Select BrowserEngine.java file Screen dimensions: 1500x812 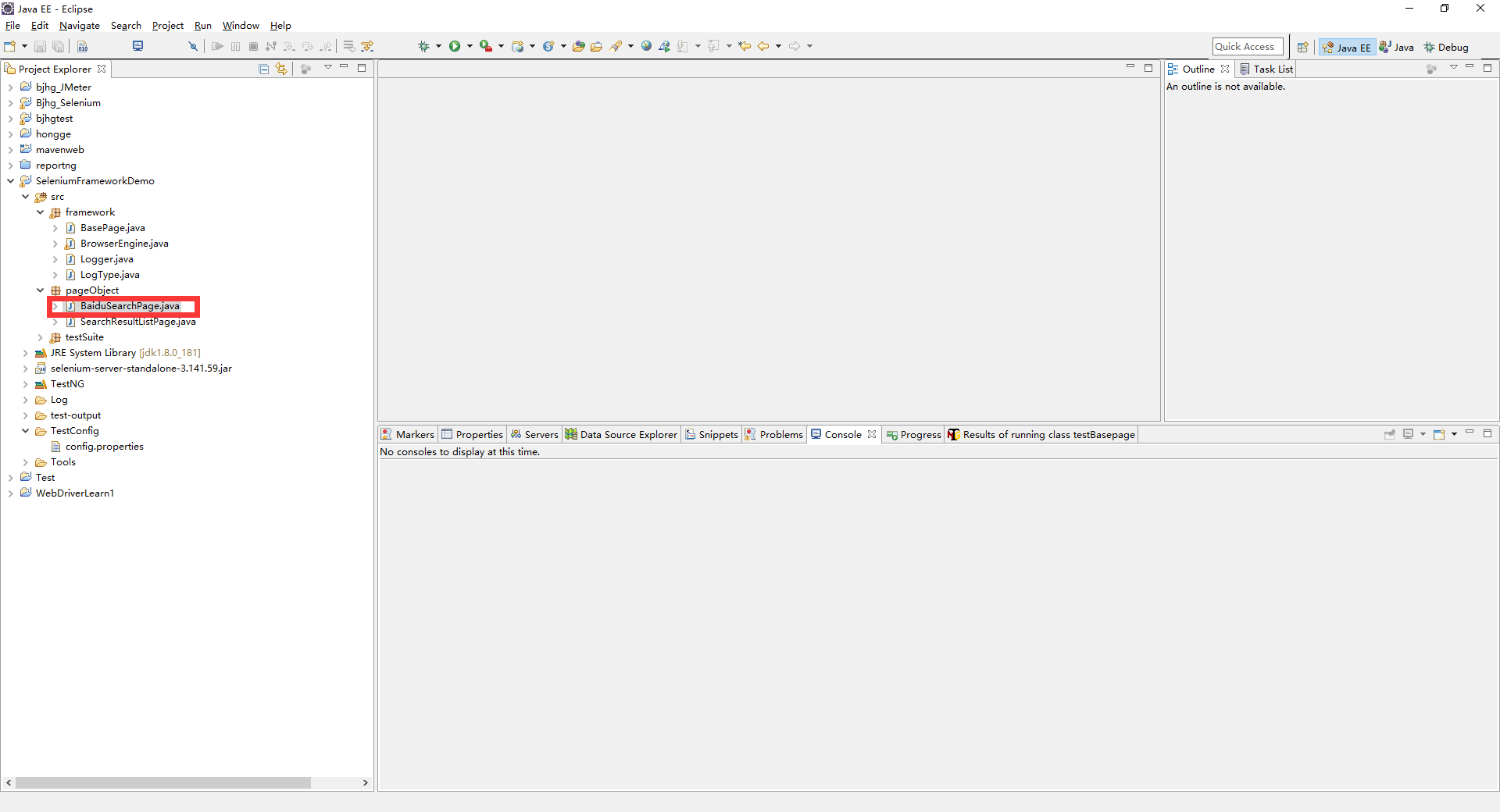pos(124,244)
